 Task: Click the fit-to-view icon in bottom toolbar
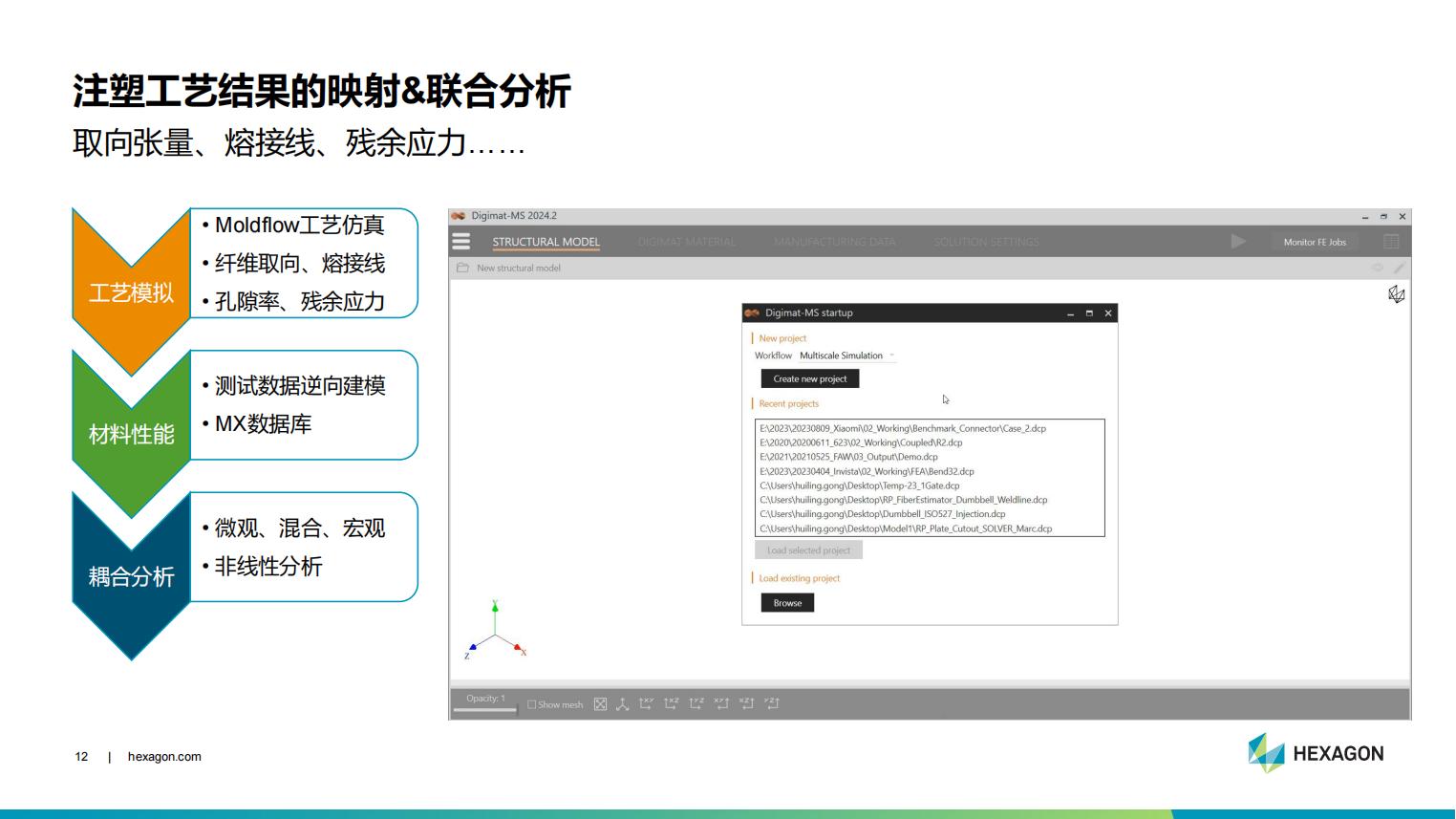tap(600, 704)
